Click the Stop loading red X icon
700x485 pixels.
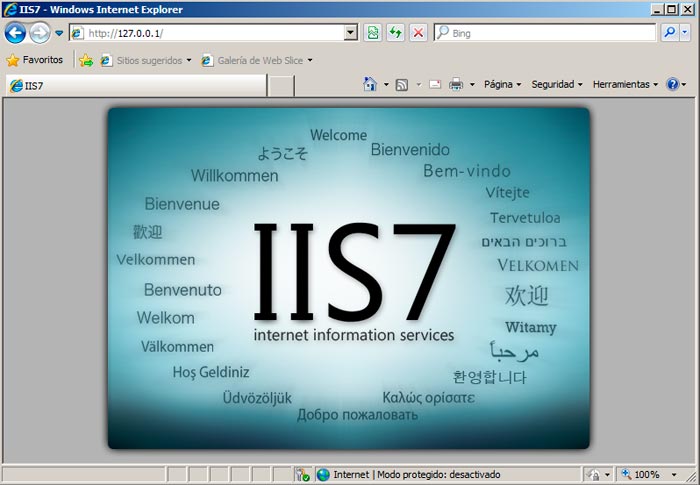point(418,33)
